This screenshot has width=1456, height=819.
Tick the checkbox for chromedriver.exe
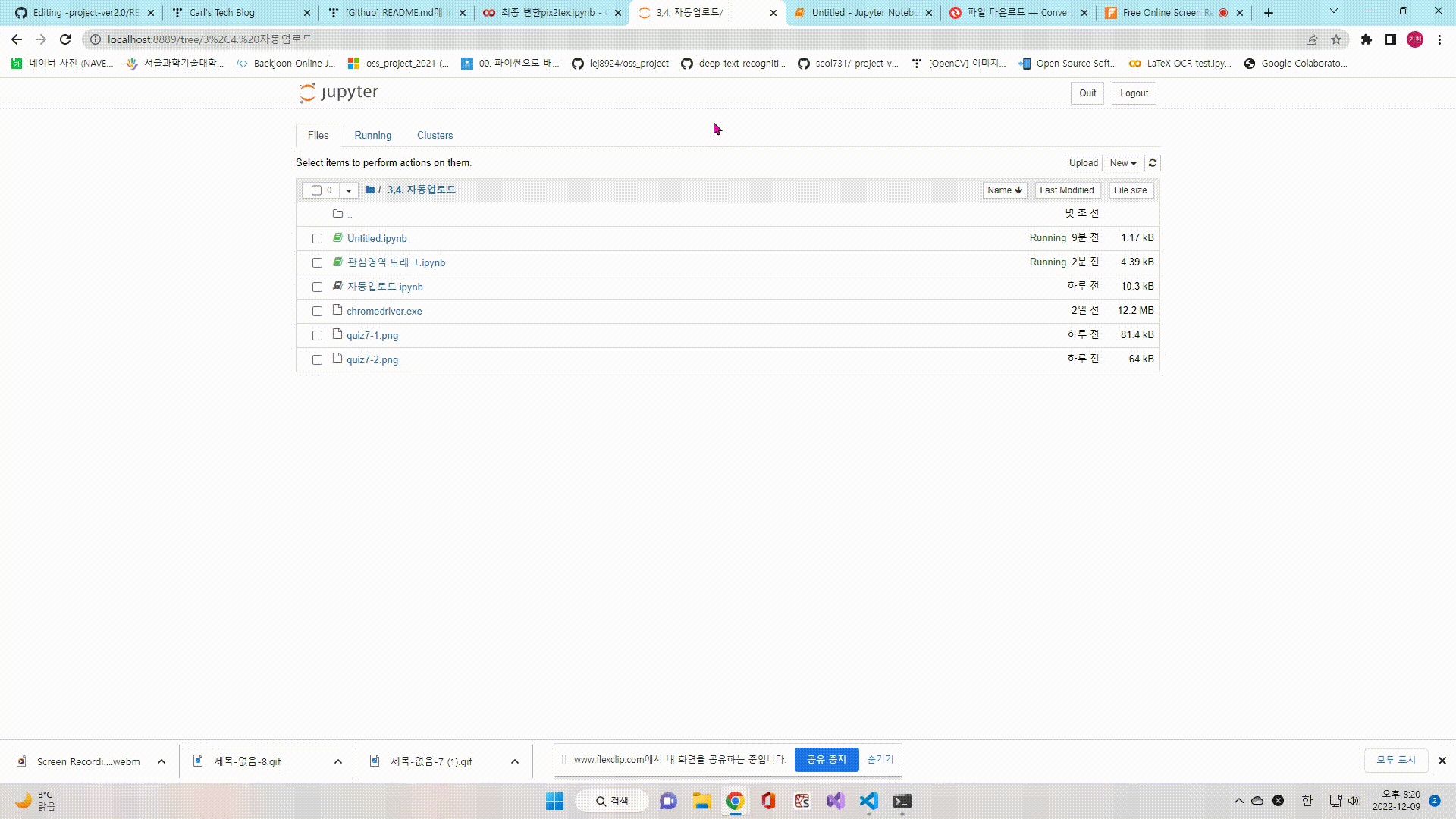coord(317,312)
